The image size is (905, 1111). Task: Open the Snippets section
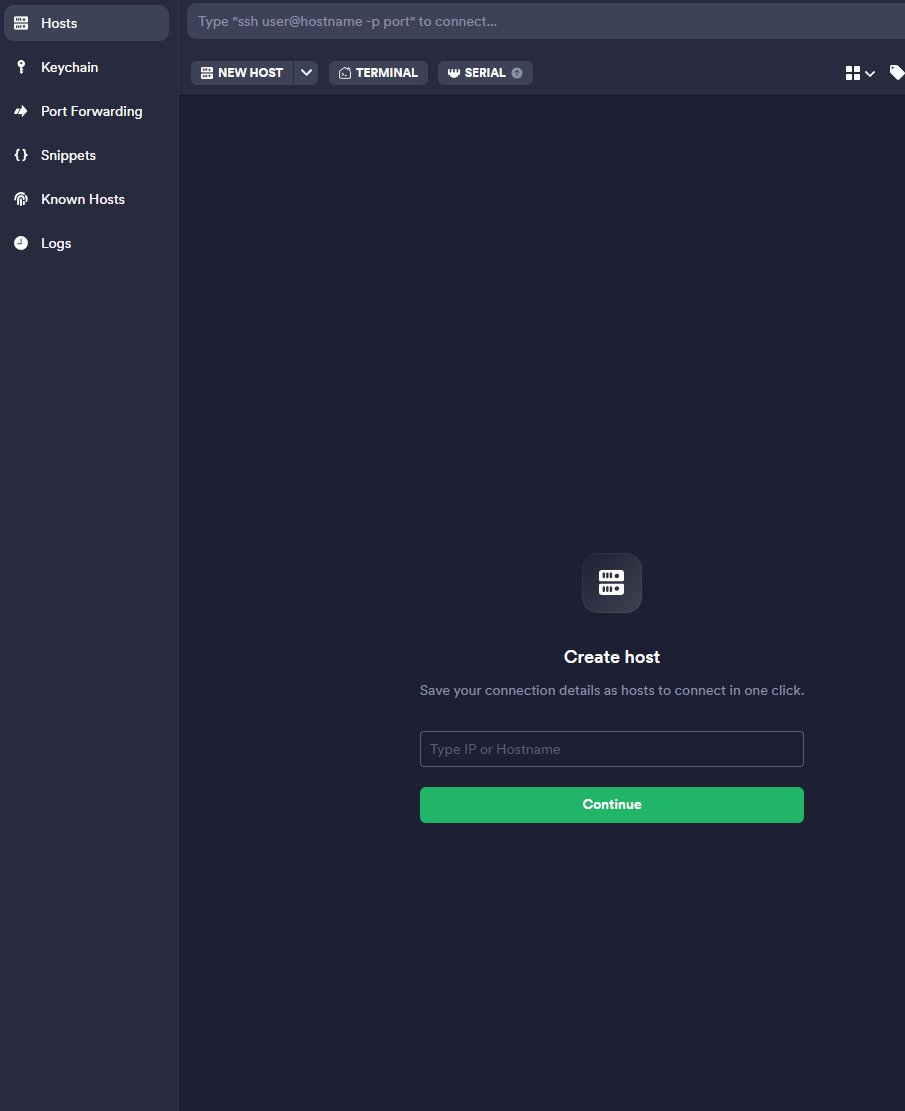click(86, 155)
